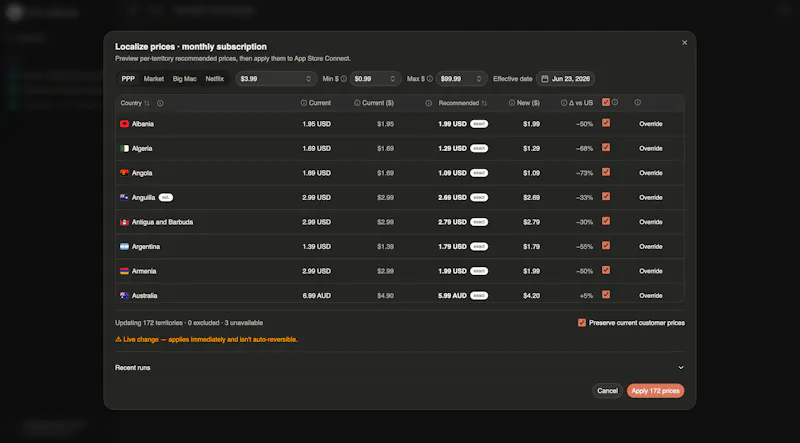The width and height of the screenshot is (800, 443).
Task: Click Override for Armenia
Action: (x=651, y=271)
